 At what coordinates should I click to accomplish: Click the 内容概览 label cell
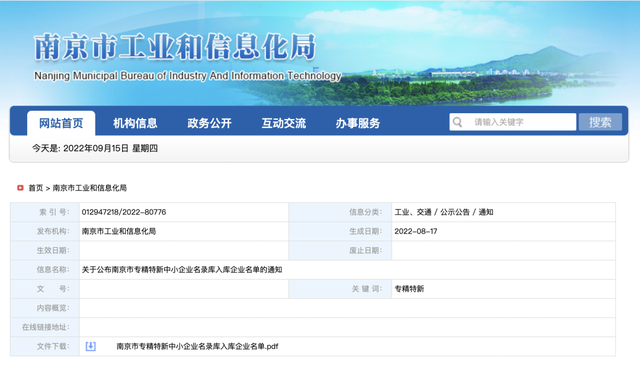tap(45, 308)
